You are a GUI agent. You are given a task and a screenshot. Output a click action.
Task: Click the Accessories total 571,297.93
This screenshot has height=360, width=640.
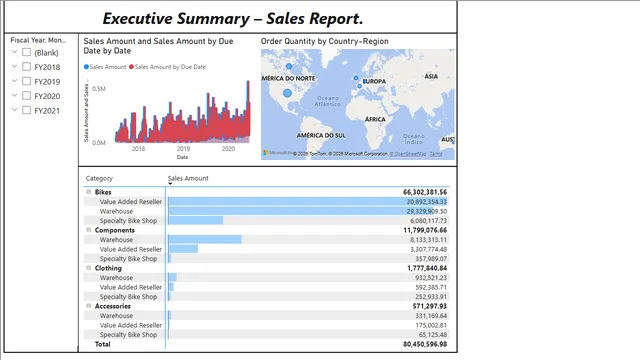[x=429, y=306]
